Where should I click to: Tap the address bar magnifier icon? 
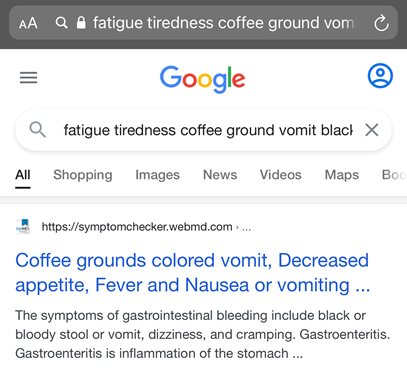[61, 23]
